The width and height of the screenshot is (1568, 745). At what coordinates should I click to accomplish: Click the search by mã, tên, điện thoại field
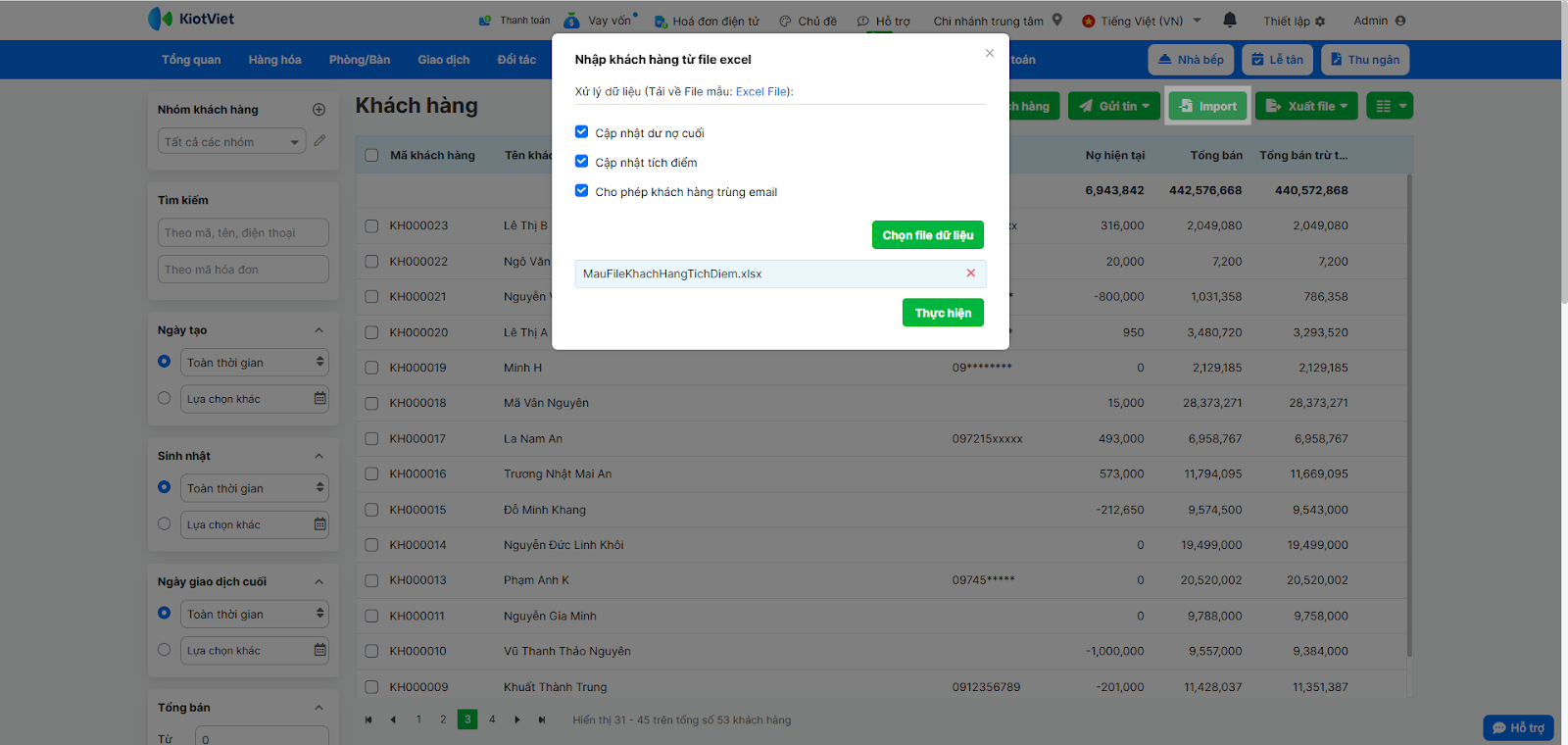pos(243,233)
